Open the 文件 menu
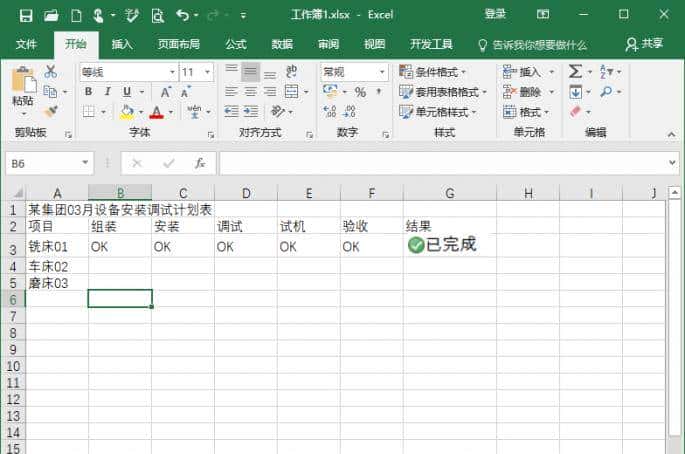 coord(26,44)
